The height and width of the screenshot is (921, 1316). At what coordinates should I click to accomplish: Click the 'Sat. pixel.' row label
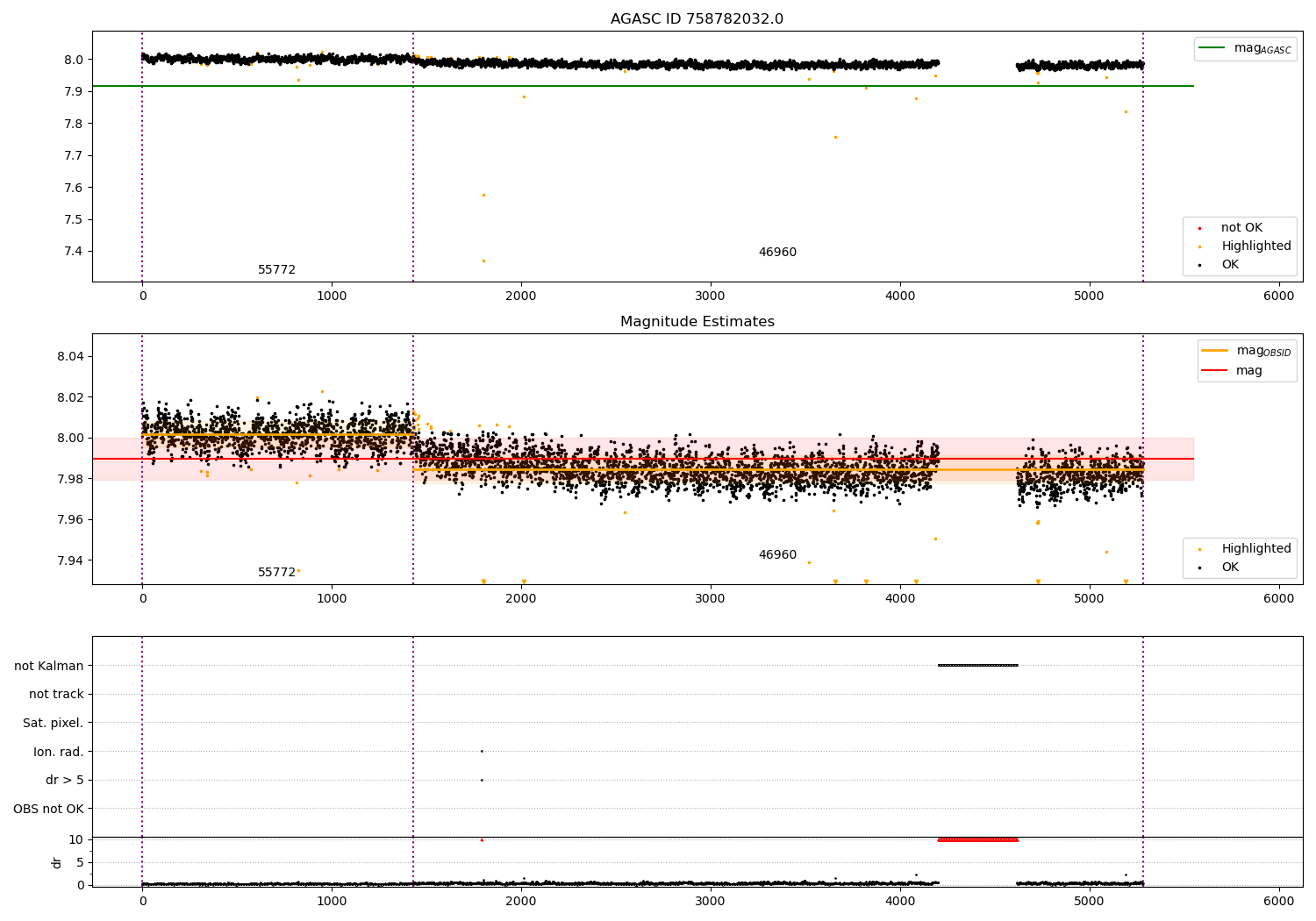pos(54,723)
